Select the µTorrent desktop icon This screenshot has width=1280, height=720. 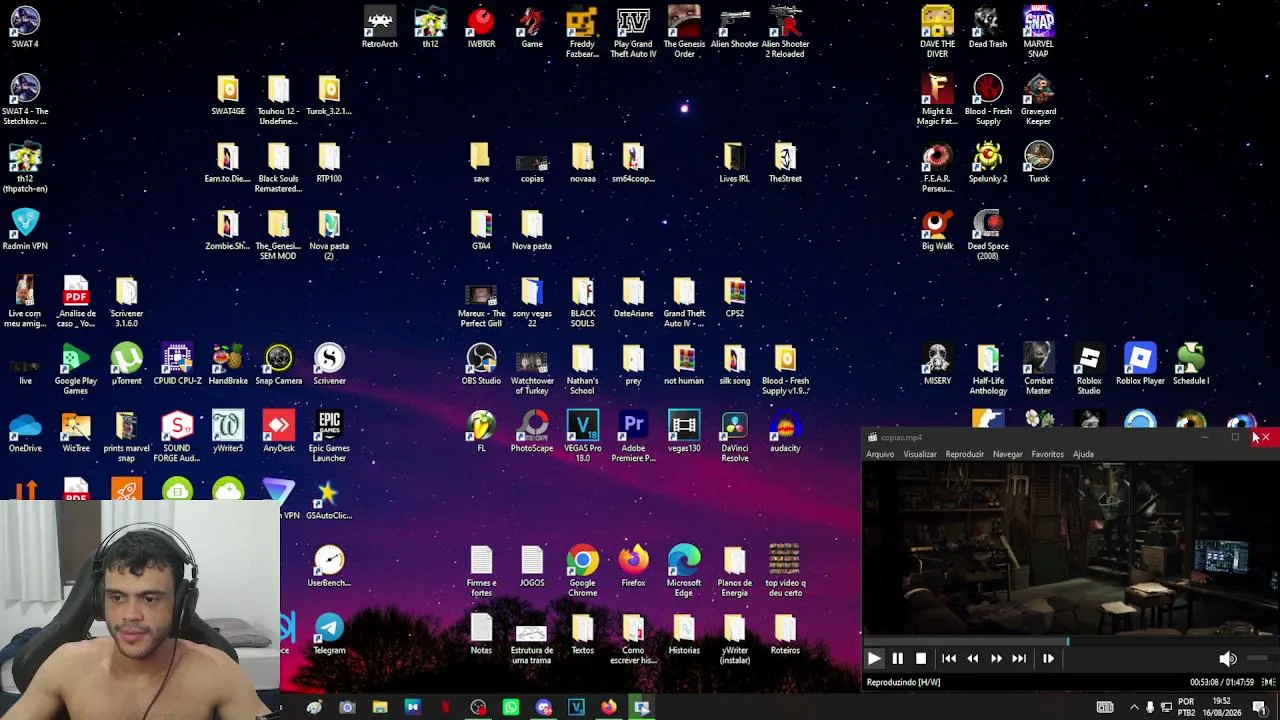[x=126, y=365]
